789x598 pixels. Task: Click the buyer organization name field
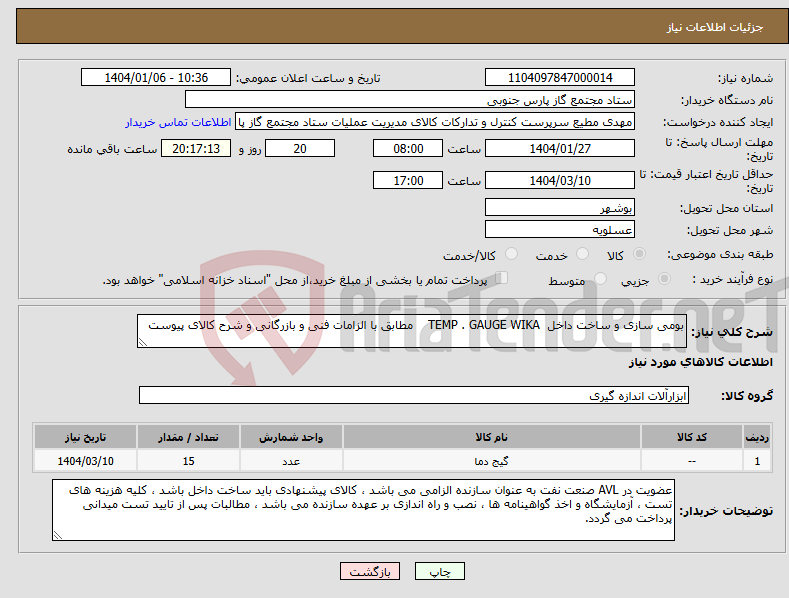[410, 100]
